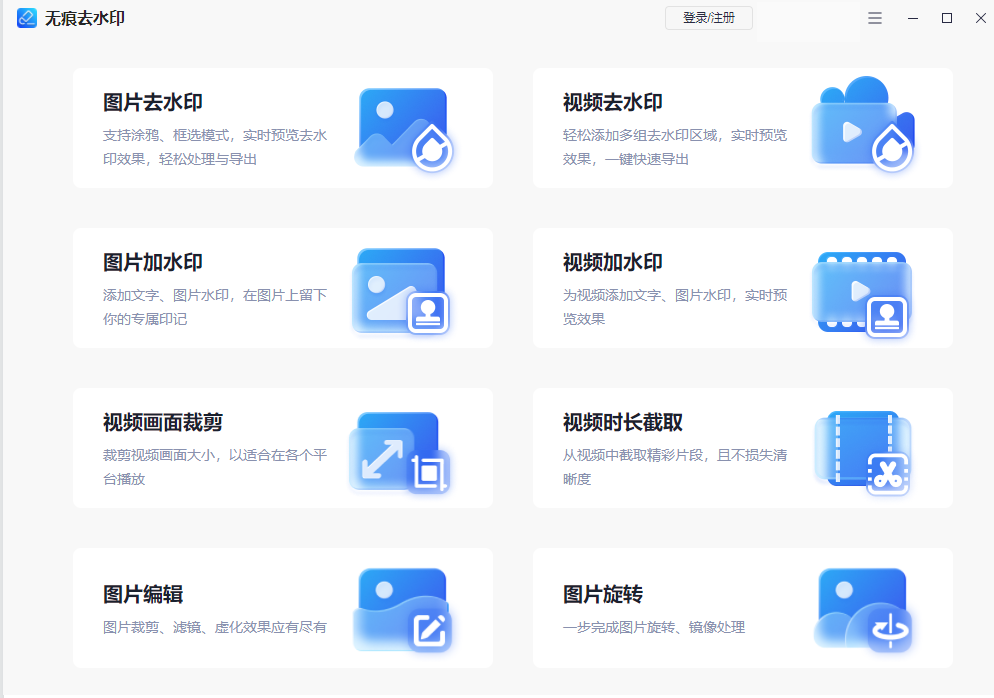The image size is (994, 698).
Task: Open the hamburger menu in title bar
Action: [x=875, y=18]
